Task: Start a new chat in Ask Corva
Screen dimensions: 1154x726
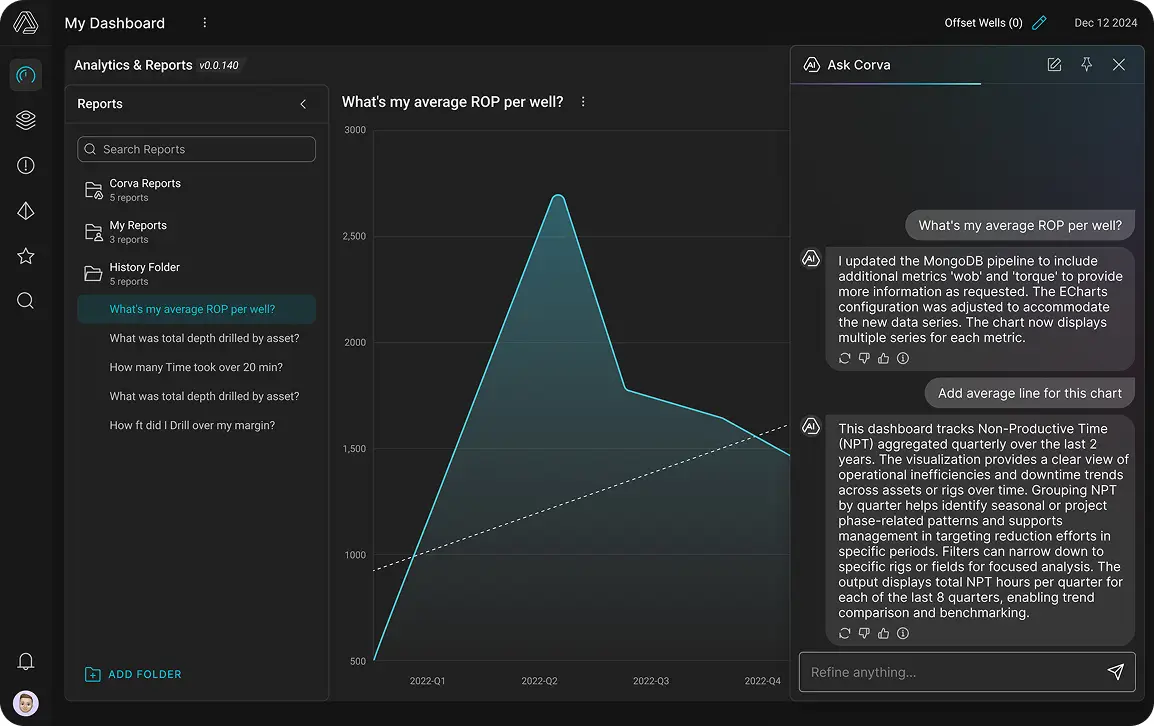Action: click(x=1054, y=65)
